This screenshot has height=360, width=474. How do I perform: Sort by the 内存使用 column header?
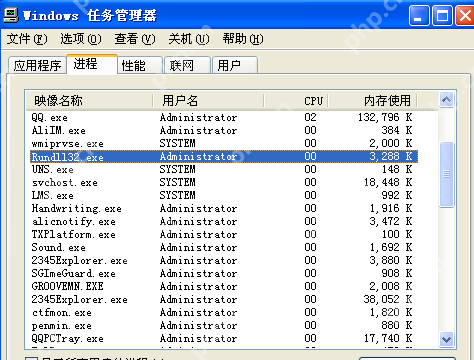[x=373, y=101]
